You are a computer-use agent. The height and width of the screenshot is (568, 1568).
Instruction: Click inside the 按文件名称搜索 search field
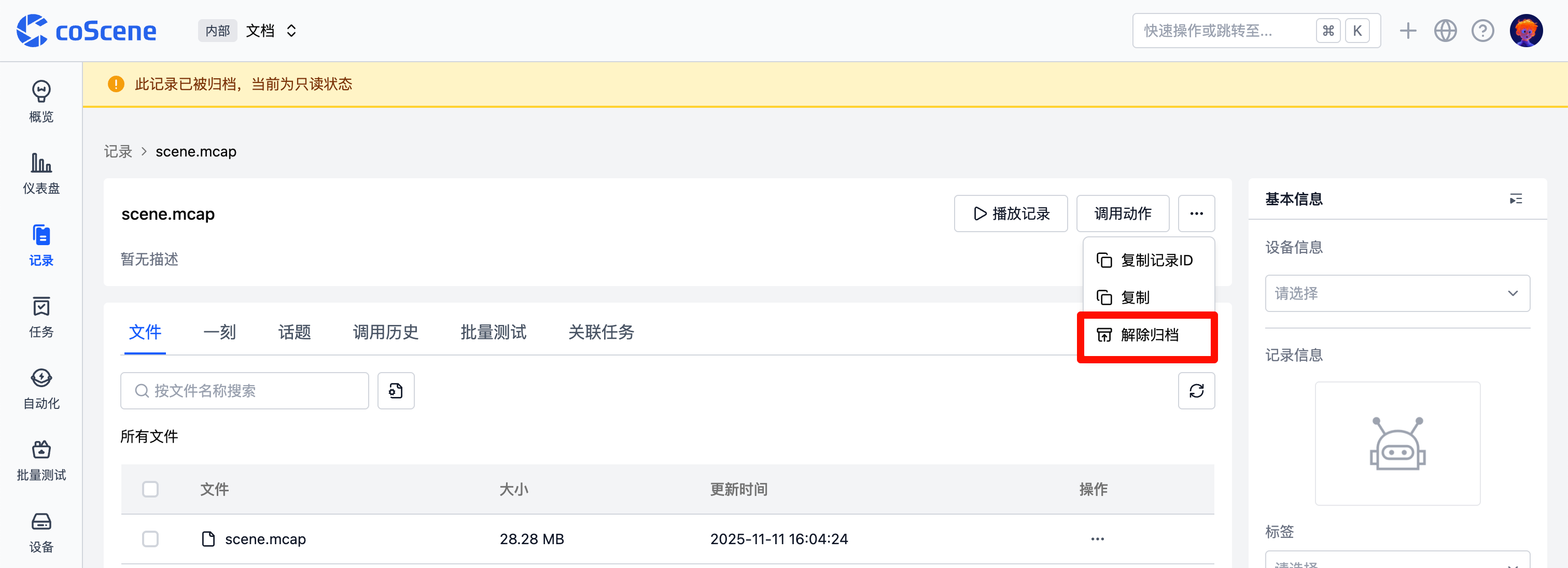click(244, 391)
